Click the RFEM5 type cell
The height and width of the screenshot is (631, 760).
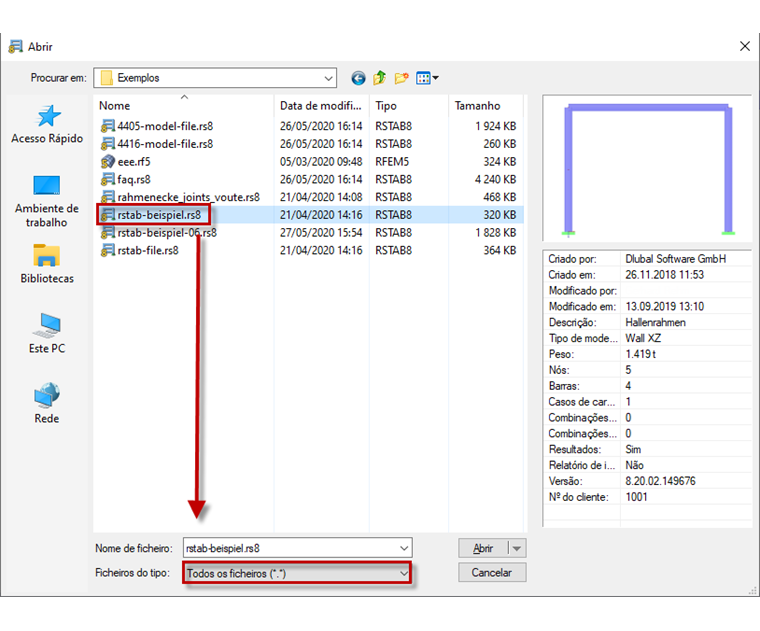(392, 162)
